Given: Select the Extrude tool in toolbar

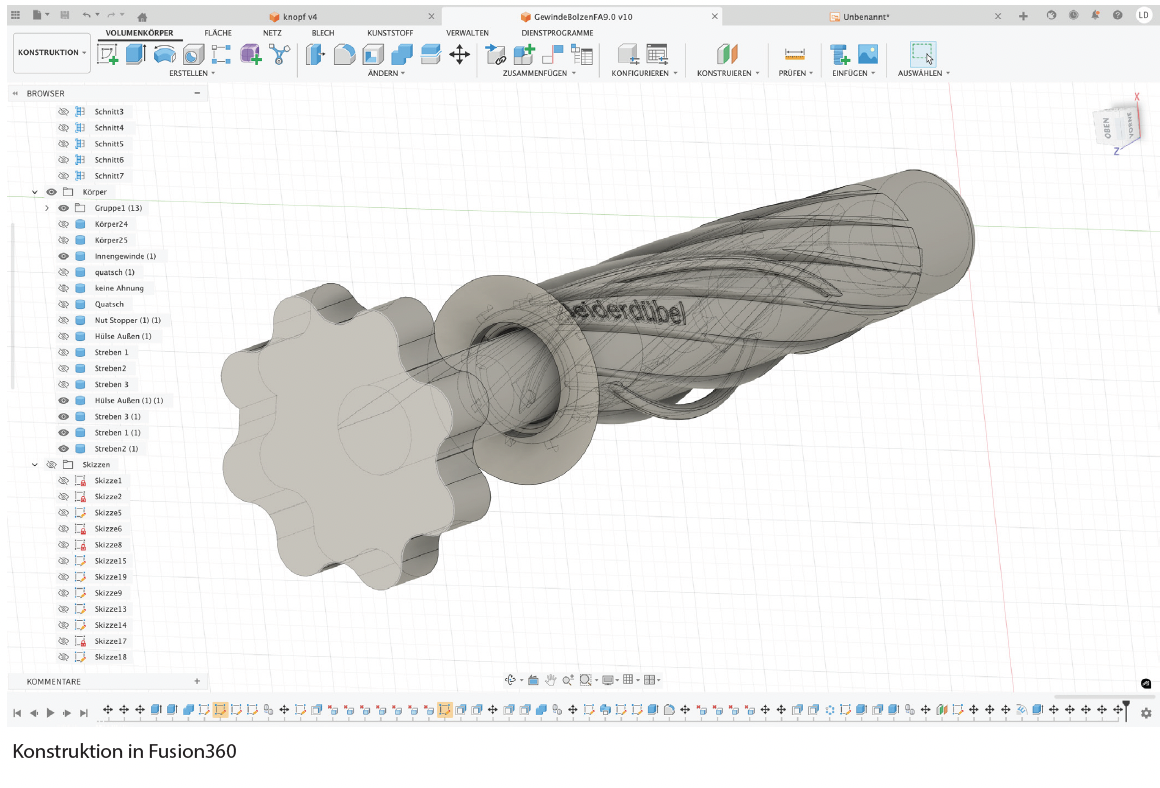Looking at the screenshot, I should pyautogui.click(x=135, y=55).
